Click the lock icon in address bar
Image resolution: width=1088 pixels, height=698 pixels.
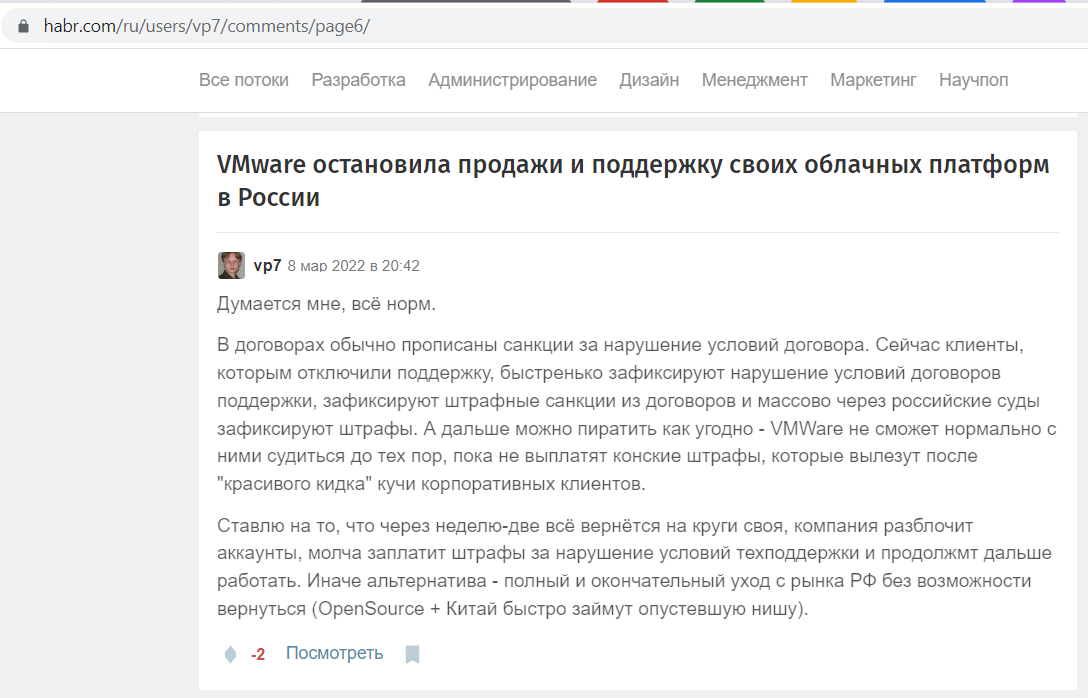[24, 26]
